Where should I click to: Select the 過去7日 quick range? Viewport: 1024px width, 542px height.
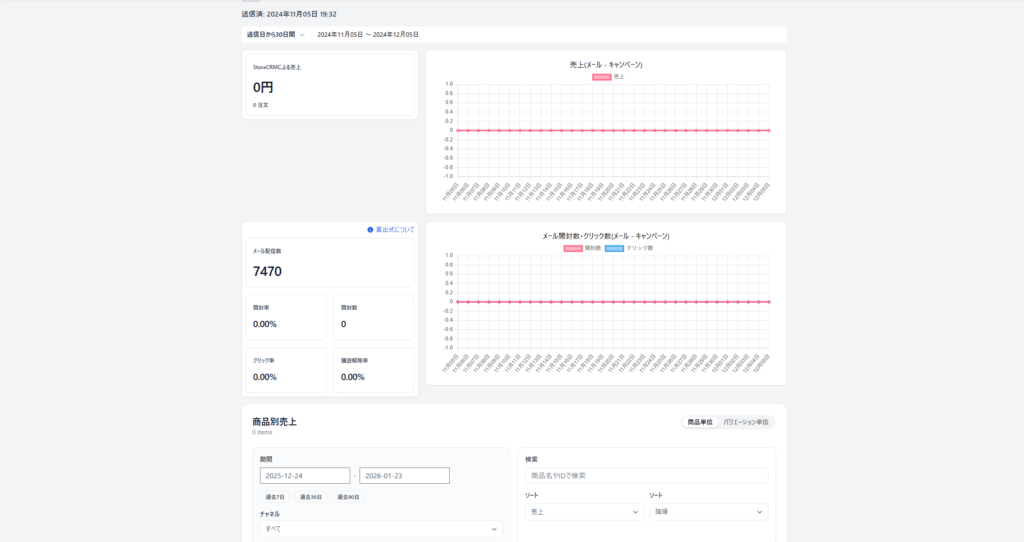click(275, 497)
